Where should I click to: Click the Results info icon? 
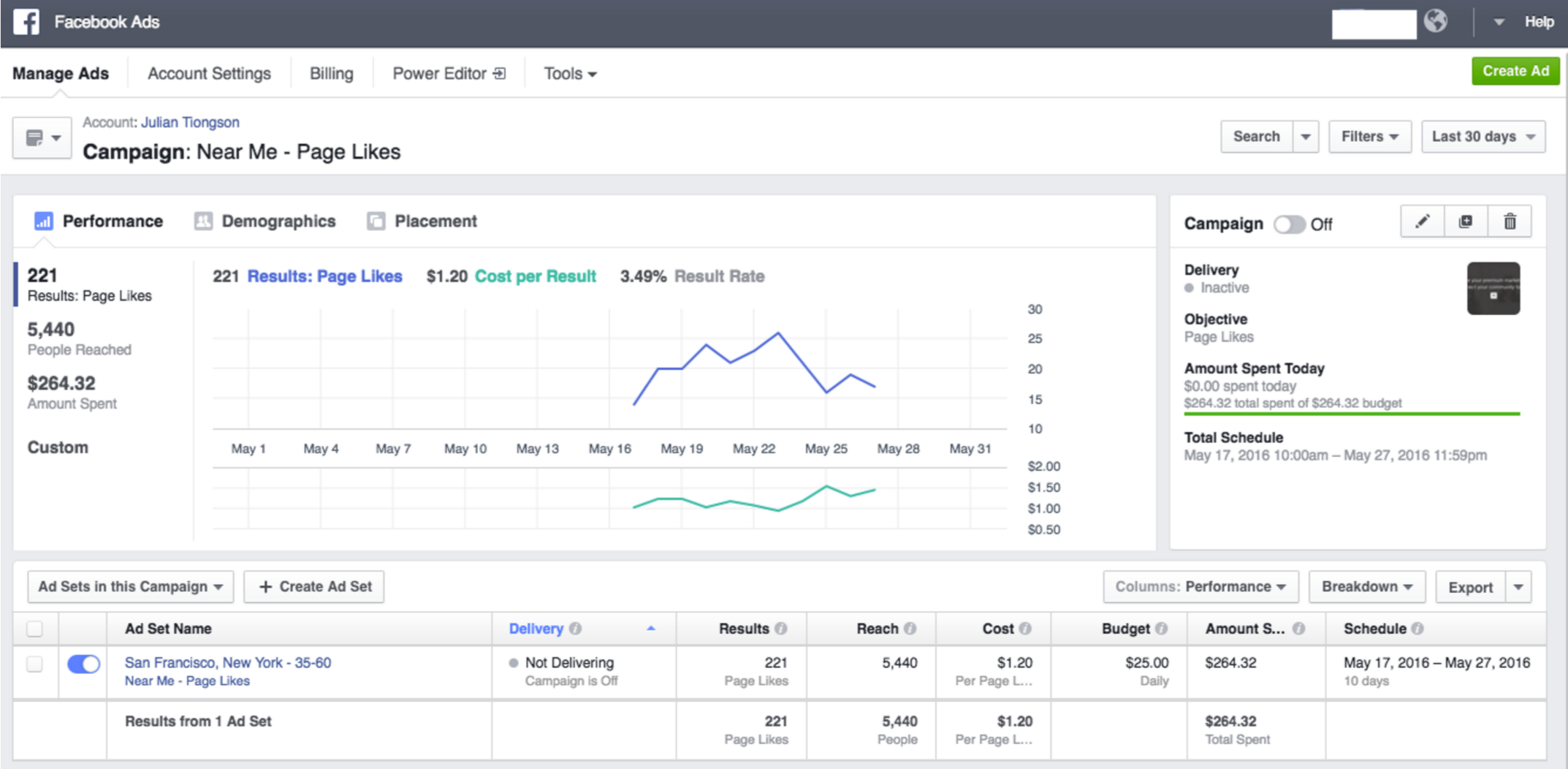coord(781,629)
